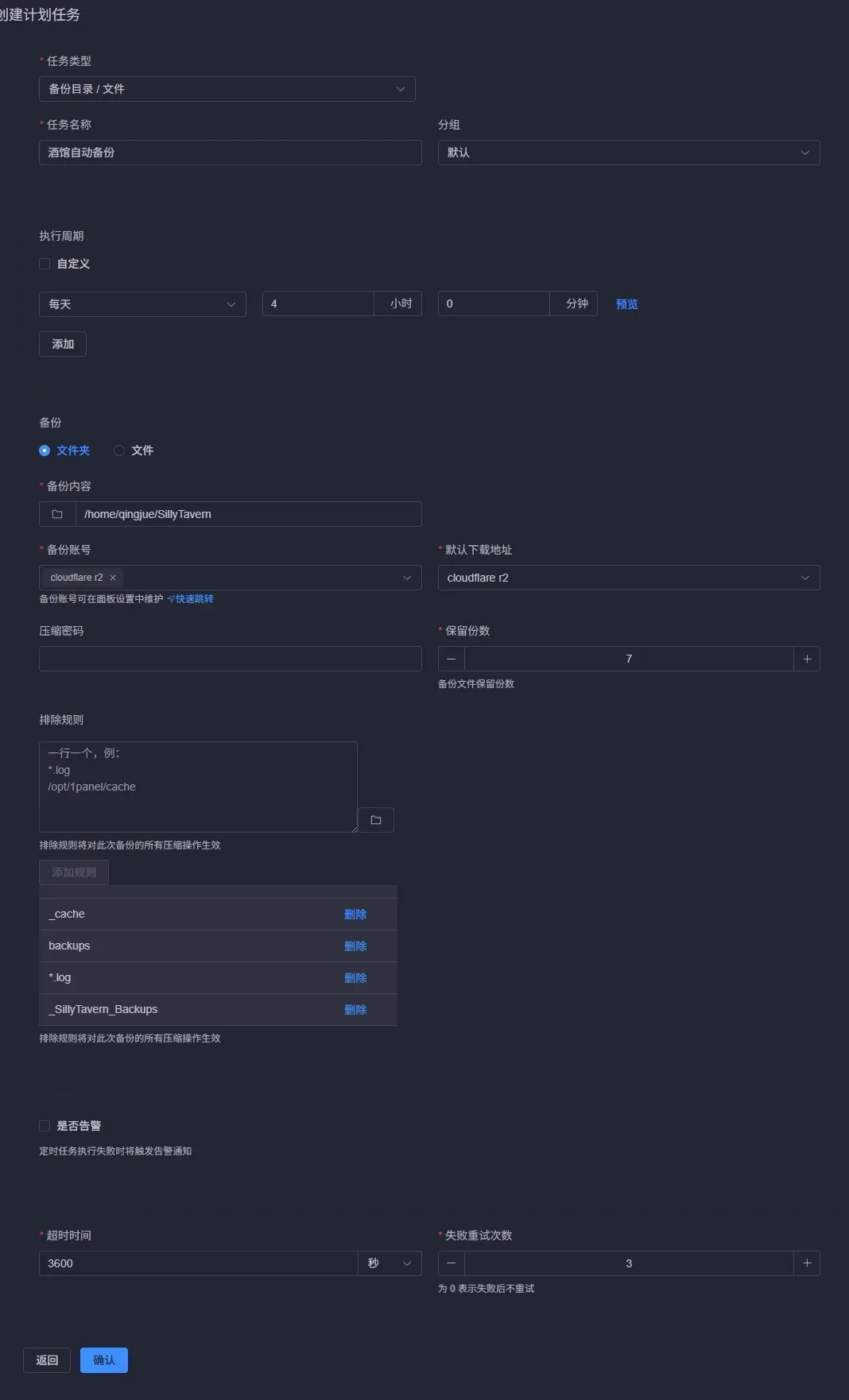Click the 快速跳转 quick jump link
849x1400 pixels.
pyautogui.click(x=194, y=599)
